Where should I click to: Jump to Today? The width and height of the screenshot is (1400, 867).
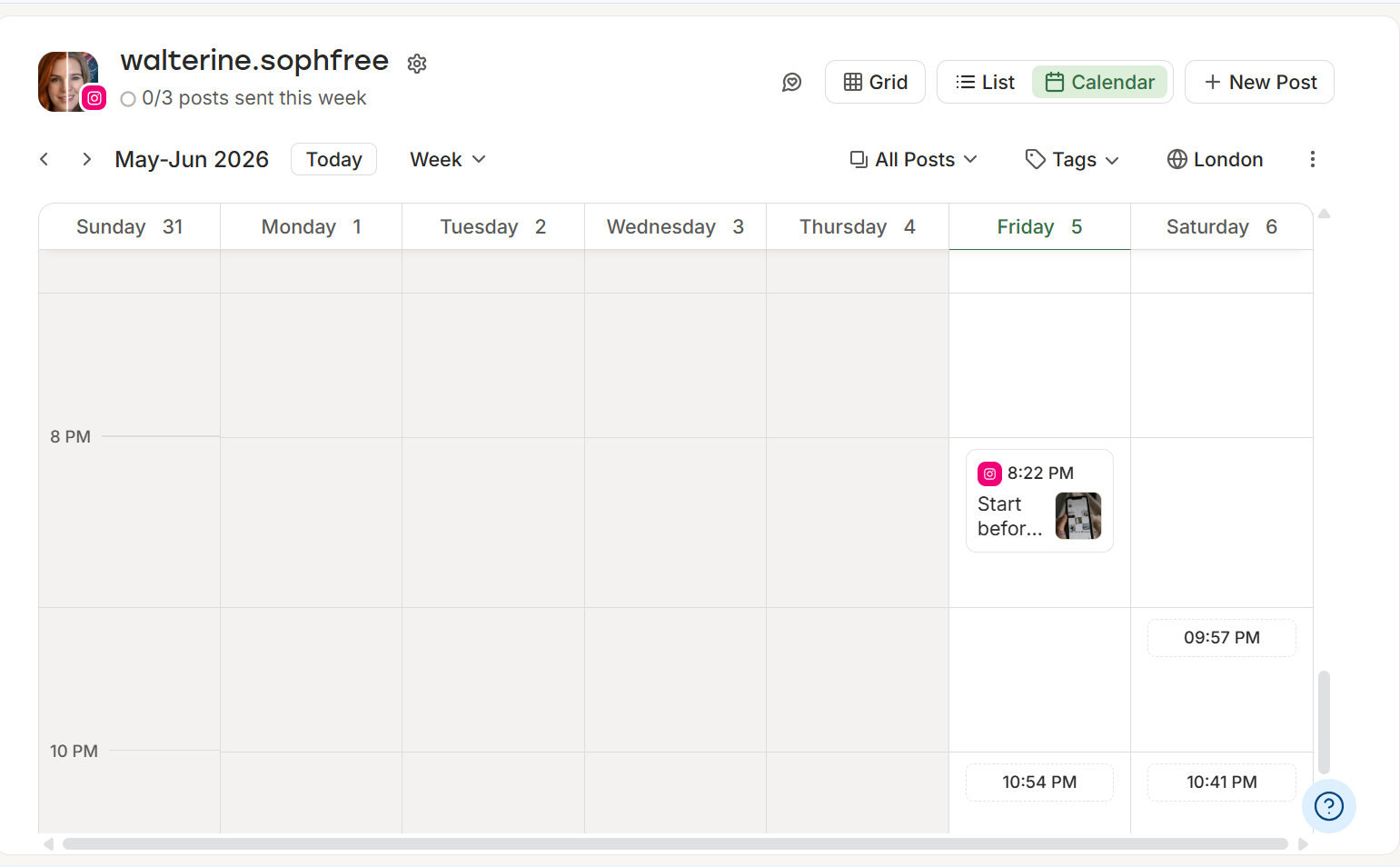(x=333, y=159)
